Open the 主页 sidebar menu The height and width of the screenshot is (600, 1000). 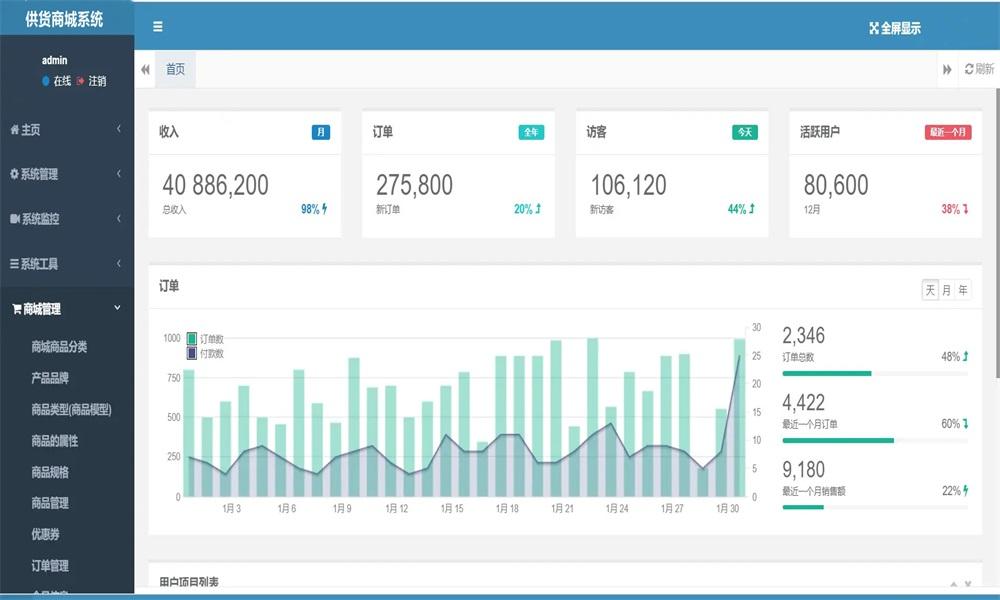tap(67, 129)
